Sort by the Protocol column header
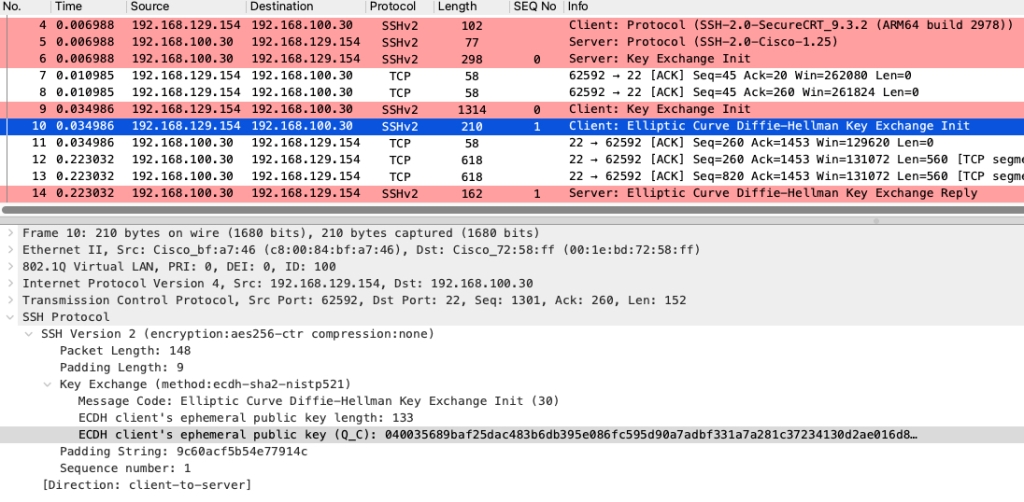Viewport: 1024px width, 502px height. click(392, 7)
